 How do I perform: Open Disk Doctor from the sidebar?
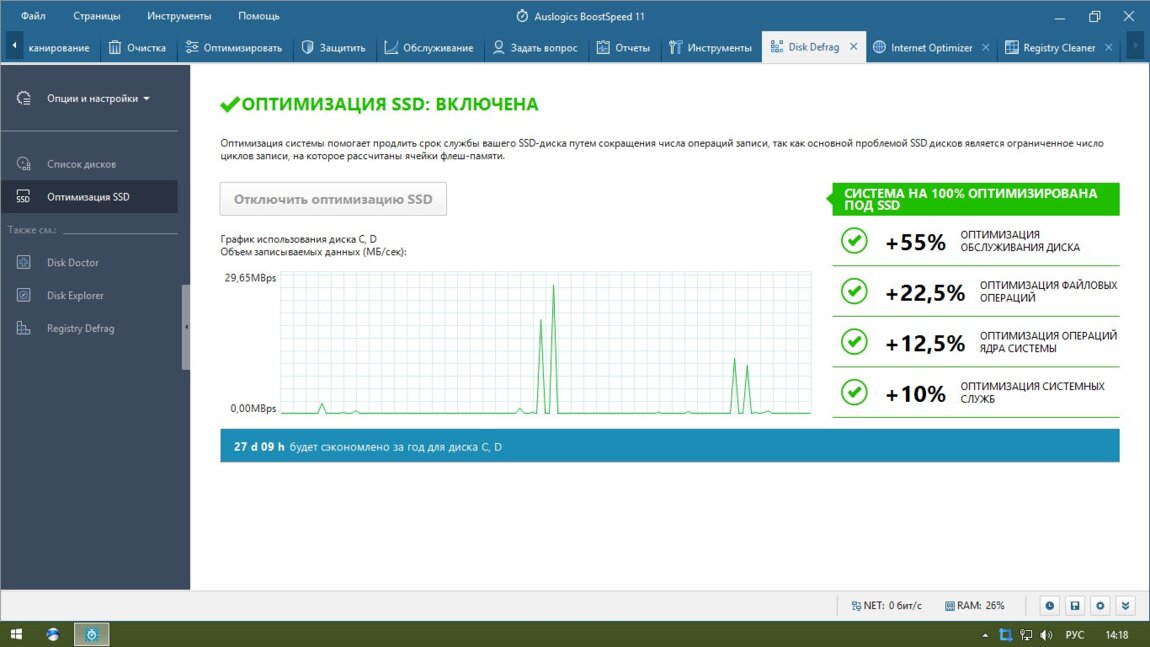point(72,263)
